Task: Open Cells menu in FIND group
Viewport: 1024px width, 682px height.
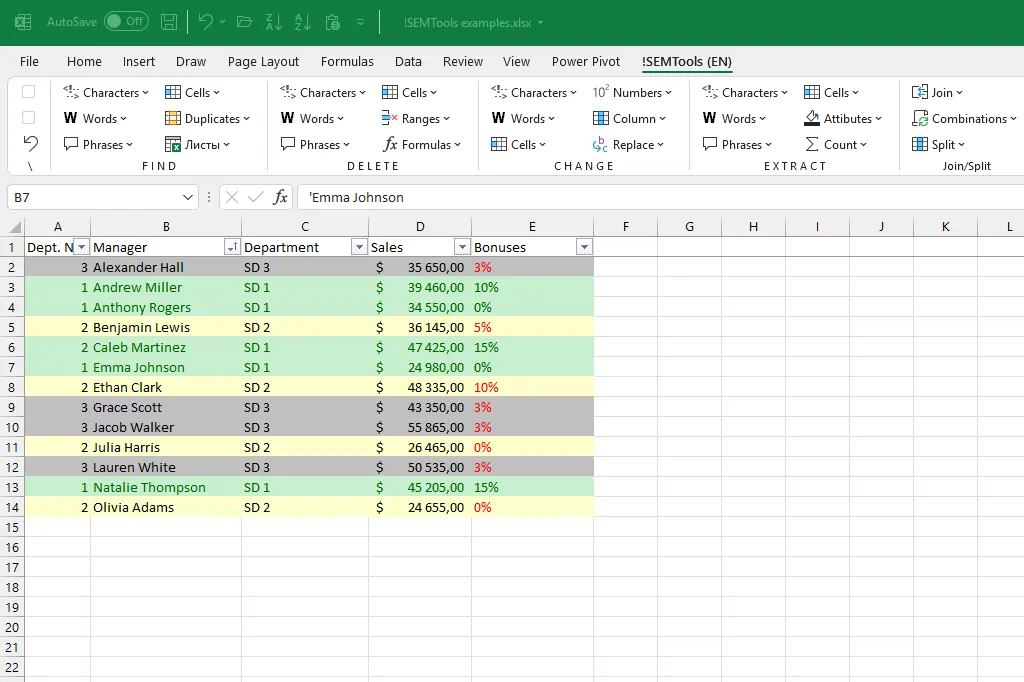Action: pos(192,93)
